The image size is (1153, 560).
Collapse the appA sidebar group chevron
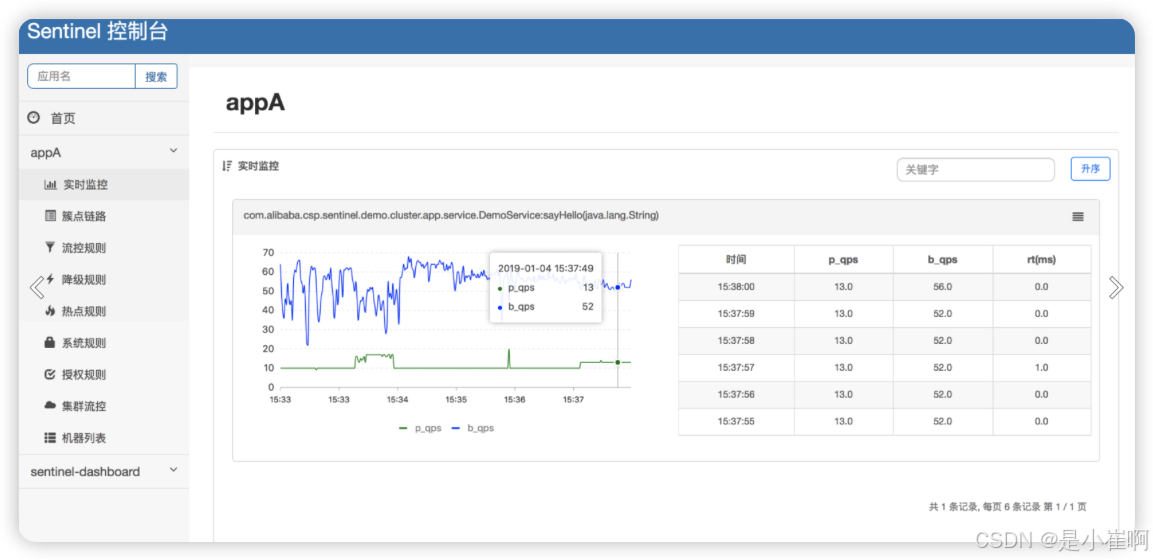tap(174, 151)
